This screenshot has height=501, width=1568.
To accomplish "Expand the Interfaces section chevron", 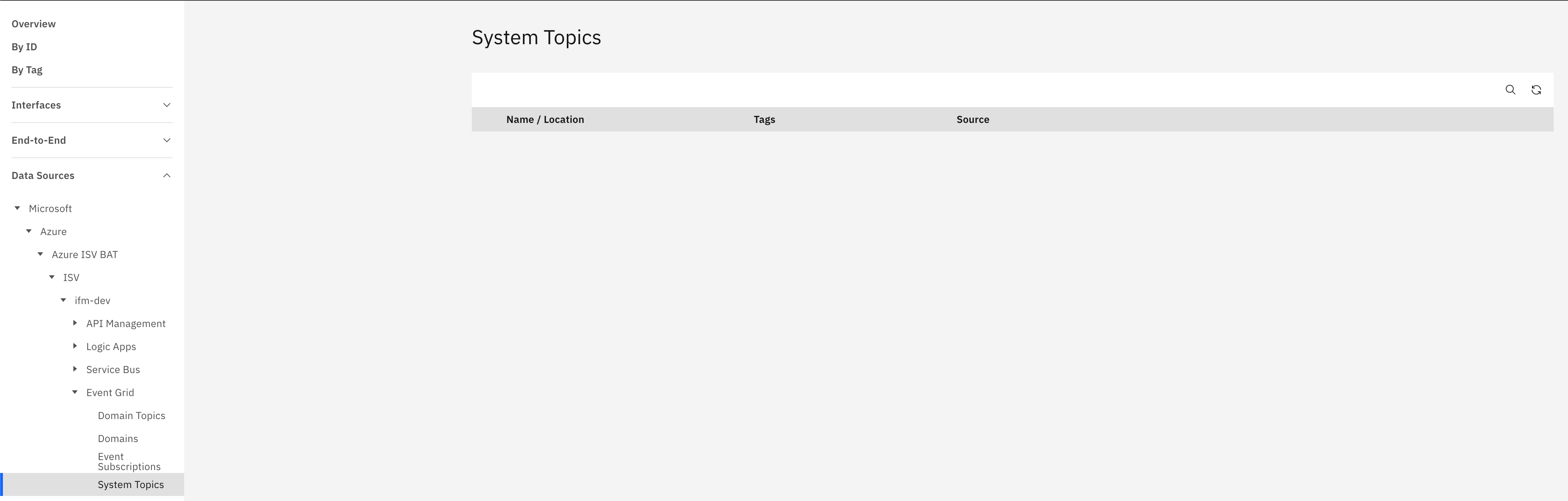I will (x=167, y=105).
